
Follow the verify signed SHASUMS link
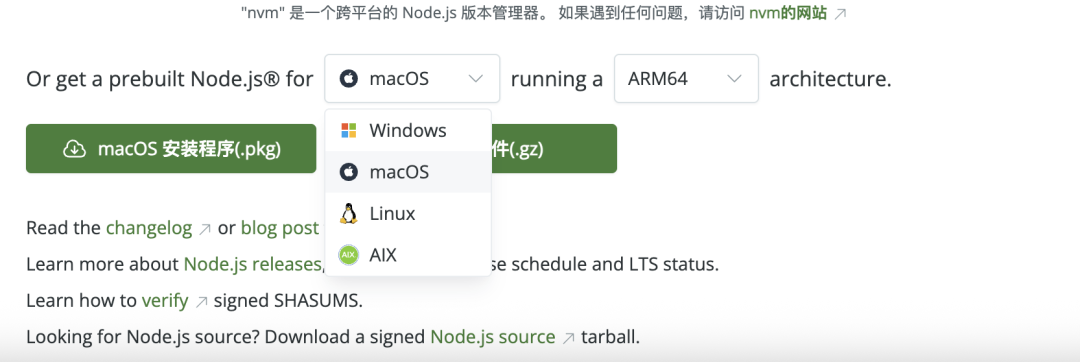click(165, 301)
